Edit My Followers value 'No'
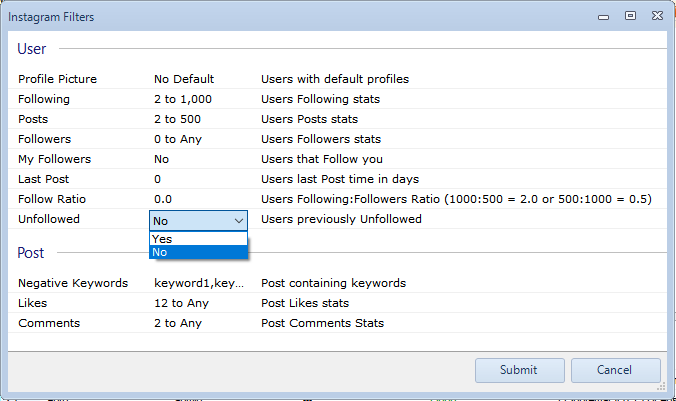Image resolution: width=676 pixels, height=401 pixels. (x=161, y=159)
